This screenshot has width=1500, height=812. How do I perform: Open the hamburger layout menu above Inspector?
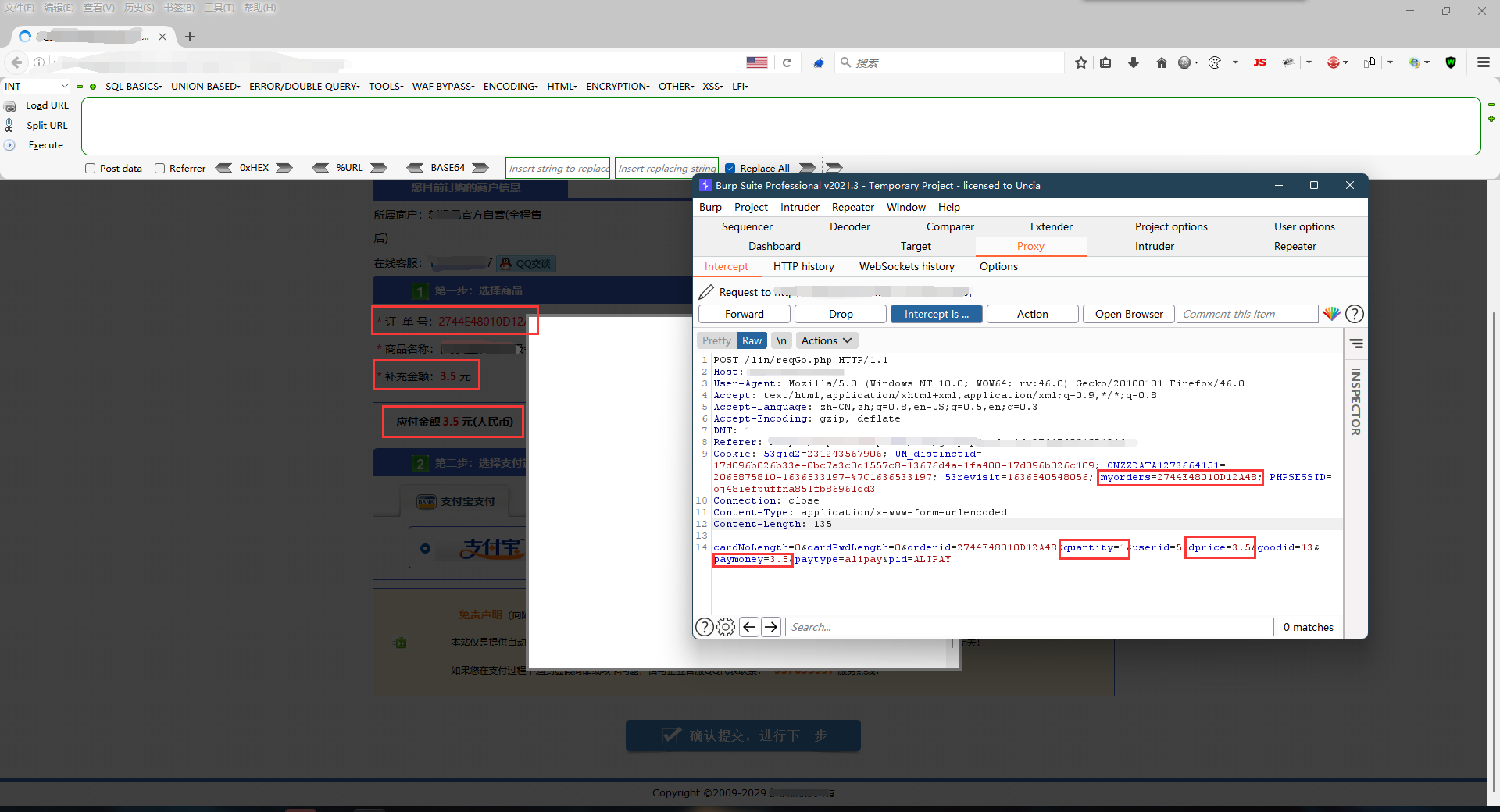(1356, 344)
